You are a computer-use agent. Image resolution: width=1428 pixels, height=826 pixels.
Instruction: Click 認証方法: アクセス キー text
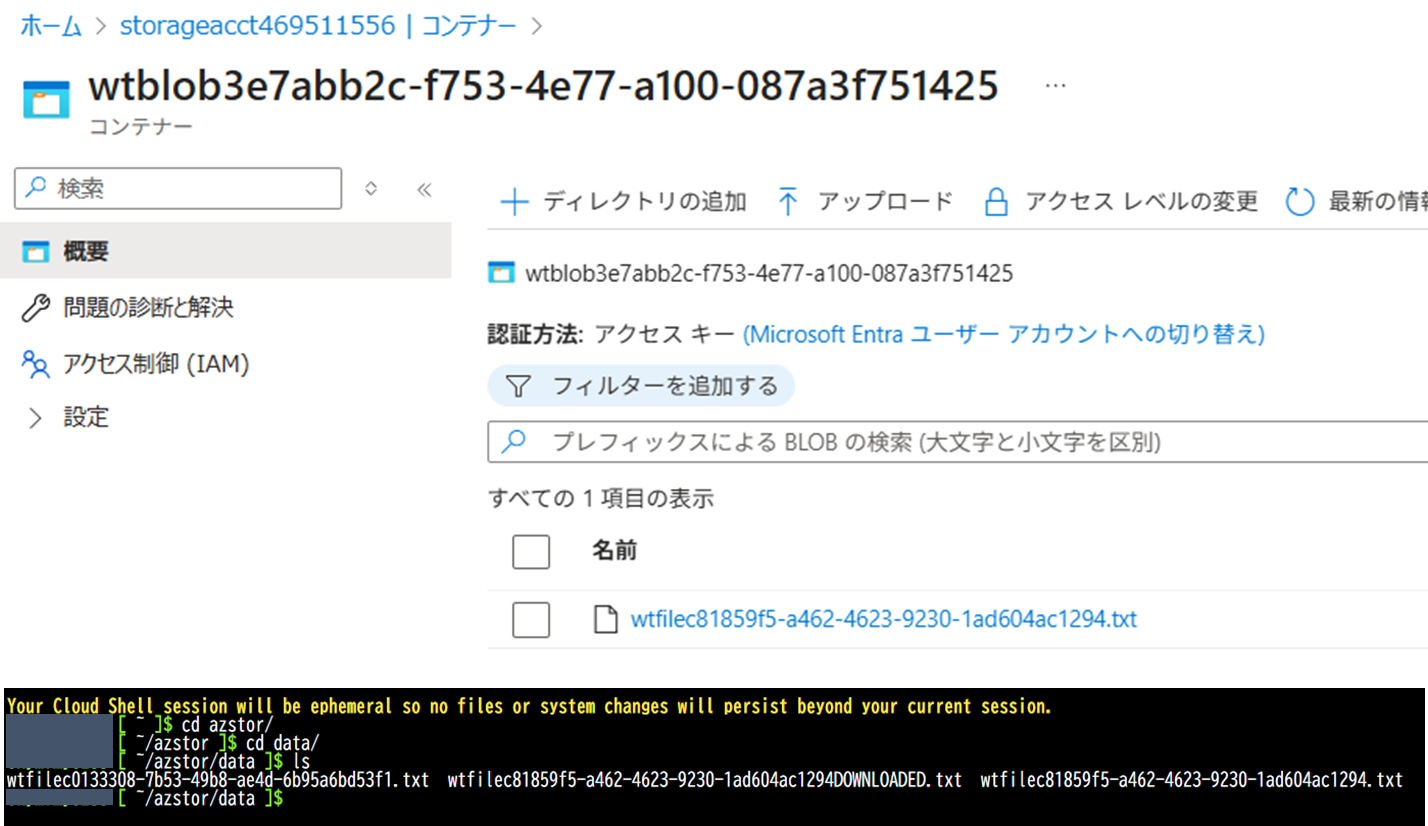pyautogui.click(x=612, y=334)
